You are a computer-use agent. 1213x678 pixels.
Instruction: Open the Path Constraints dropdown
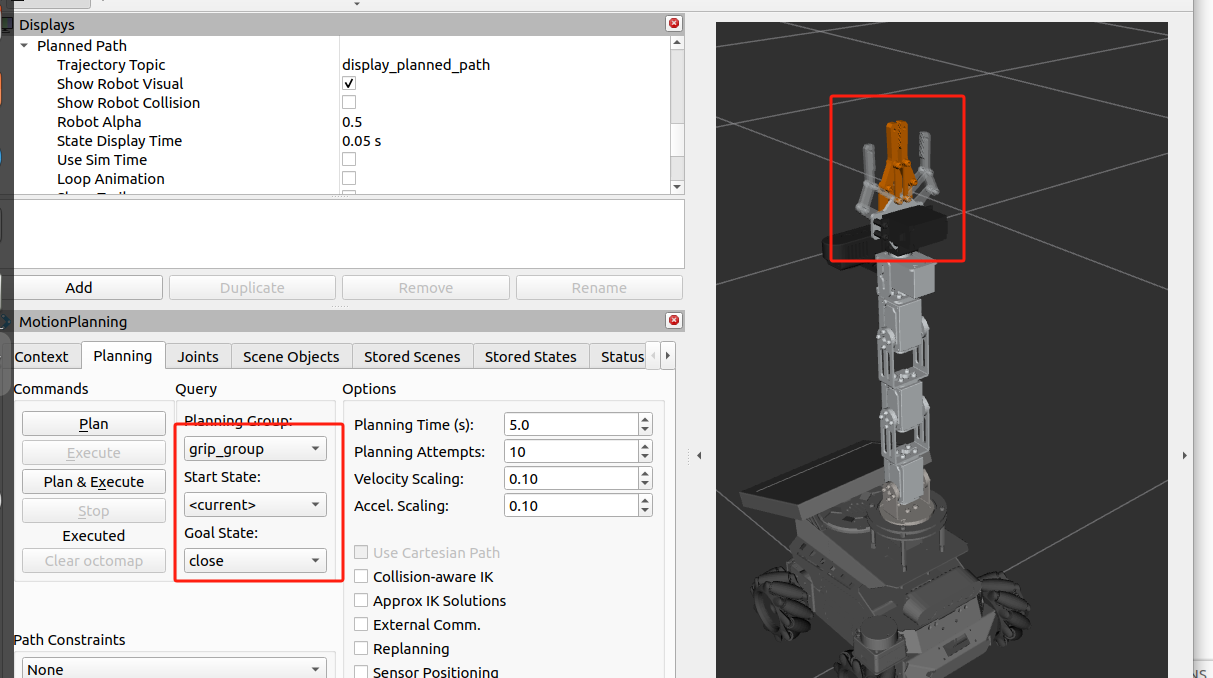tap(174, 668)
